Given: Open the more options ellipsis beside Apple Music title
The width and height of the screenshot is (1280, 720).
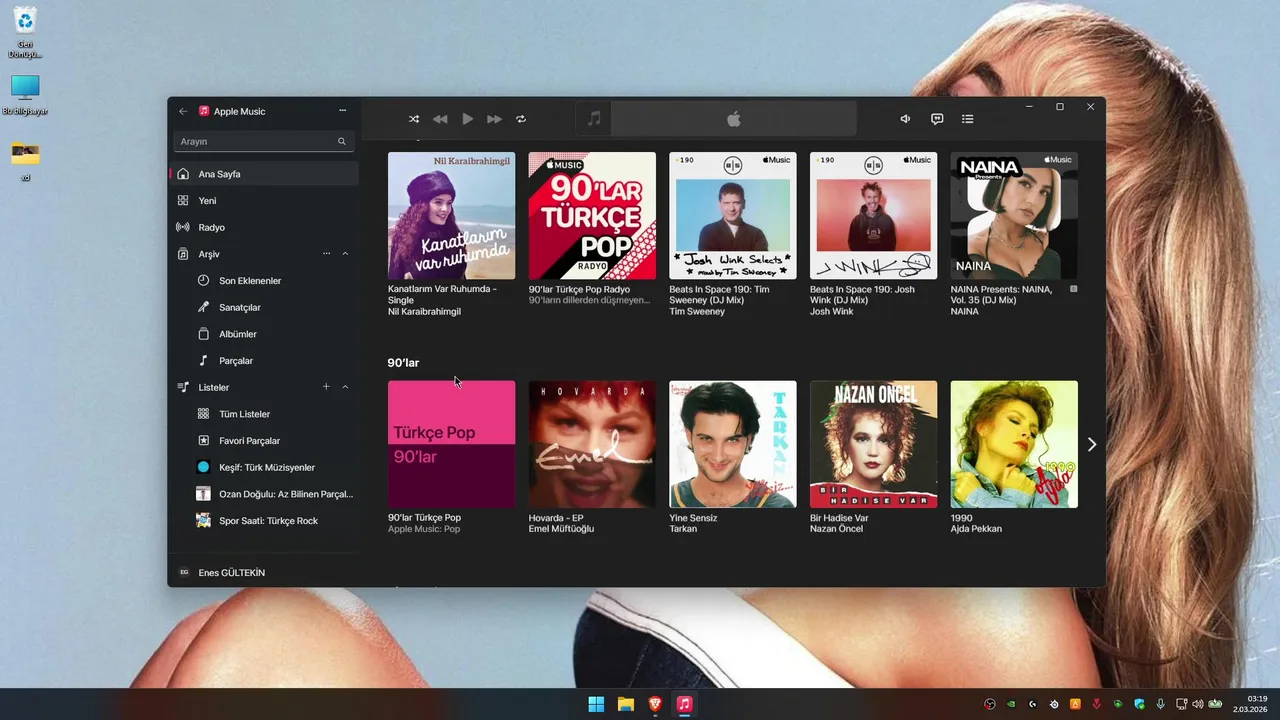Looking at the screenshot, I should [343, 111].
